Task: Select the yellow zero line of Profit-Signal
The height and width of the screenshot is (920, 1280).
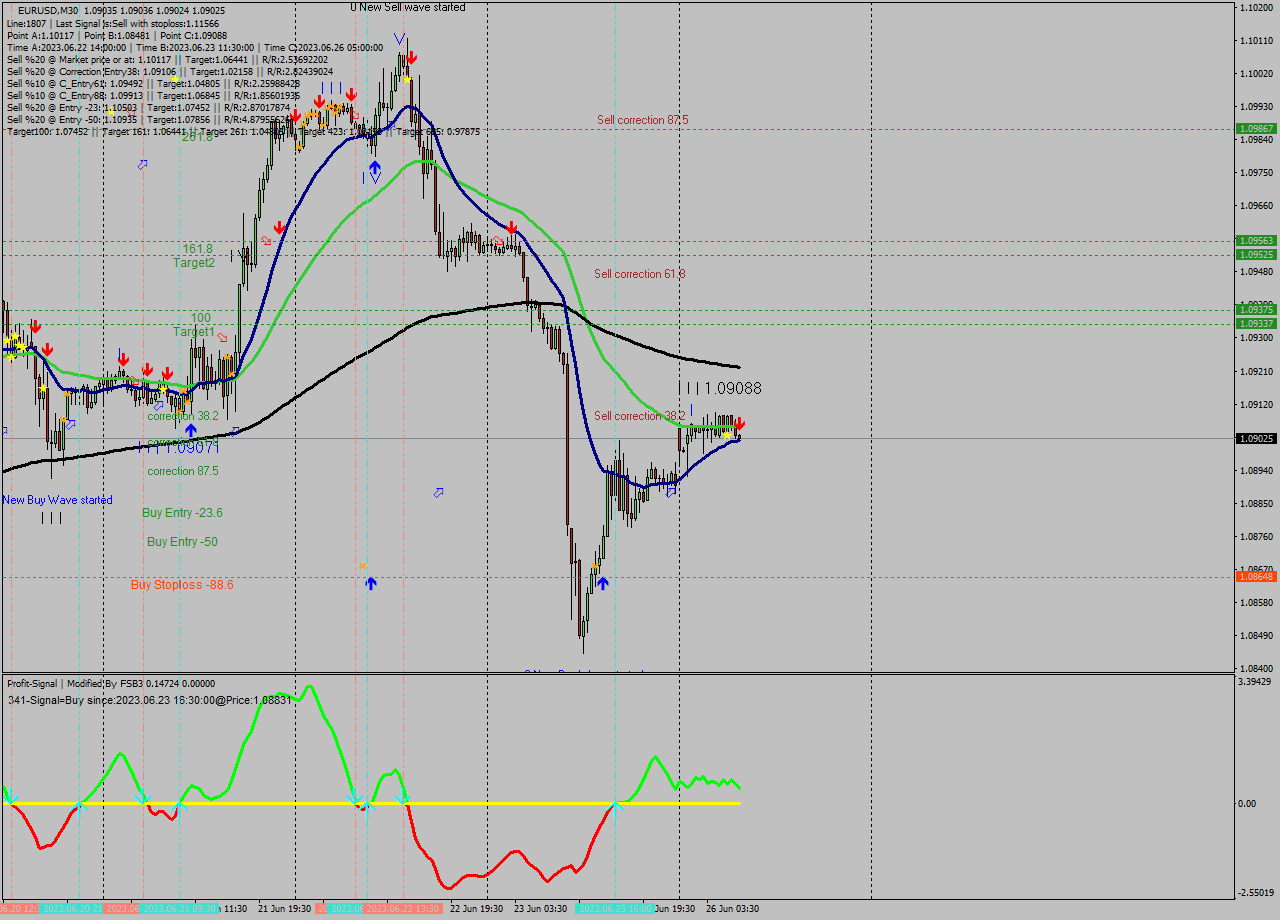Action: click(x=400, y=803)
